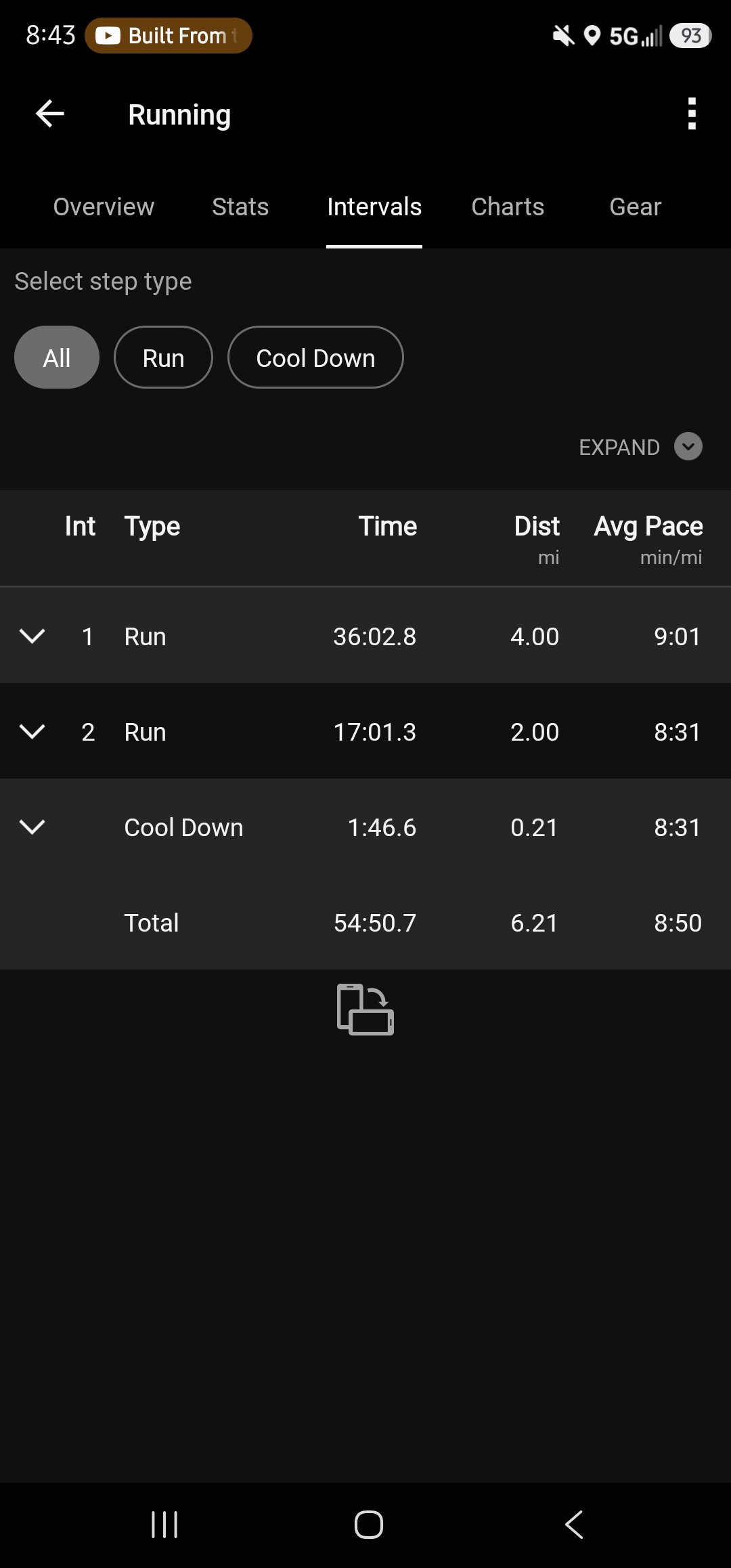Screen dimensions: 731x1568
Task: Tap the rotate device icon below the table
Action: pyautogui.click(x=365, y=1009)
